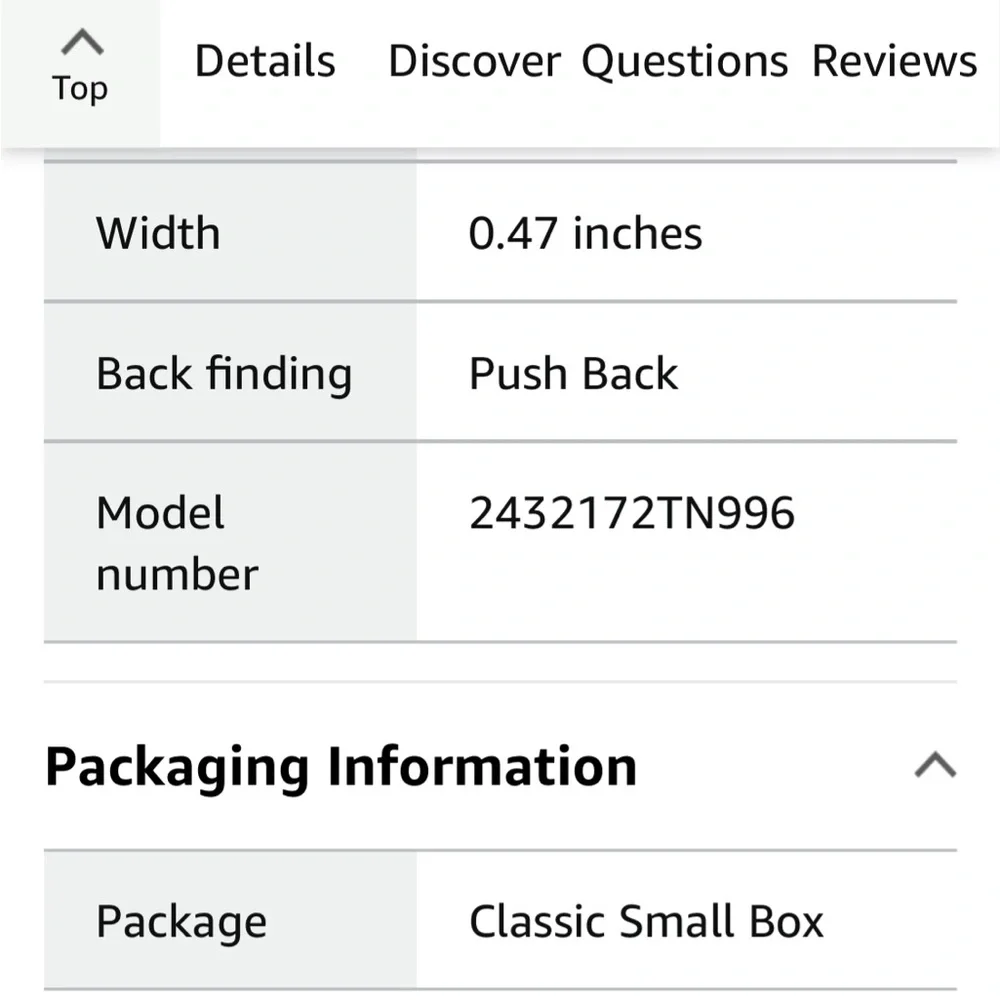Tap the Top up-arrow icon
Screen dimensions: 1000x1000
coord(82,42)
